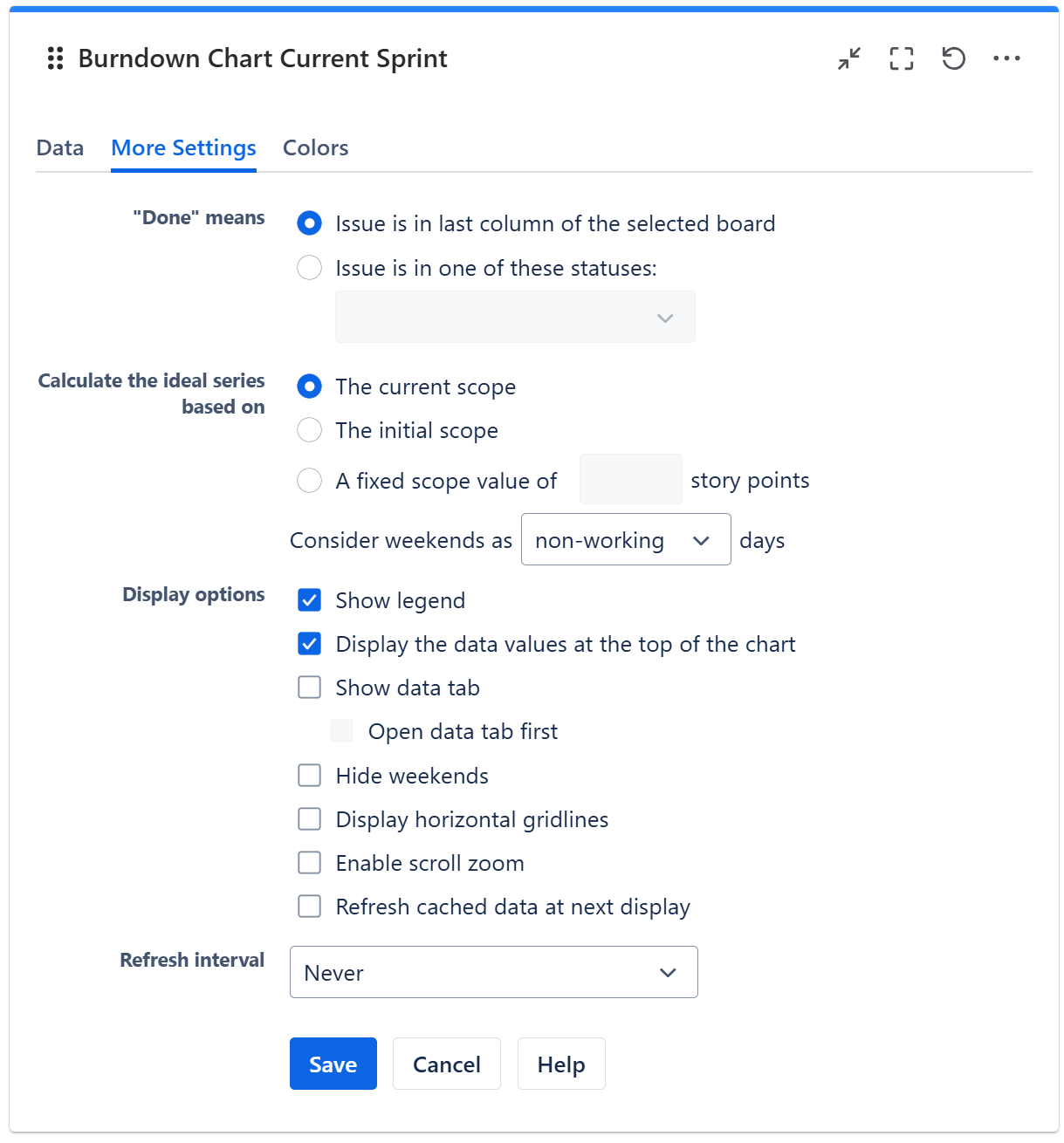
Task: Select 'Issue is in one of these statuses'
Action: [x=310, y=268]
